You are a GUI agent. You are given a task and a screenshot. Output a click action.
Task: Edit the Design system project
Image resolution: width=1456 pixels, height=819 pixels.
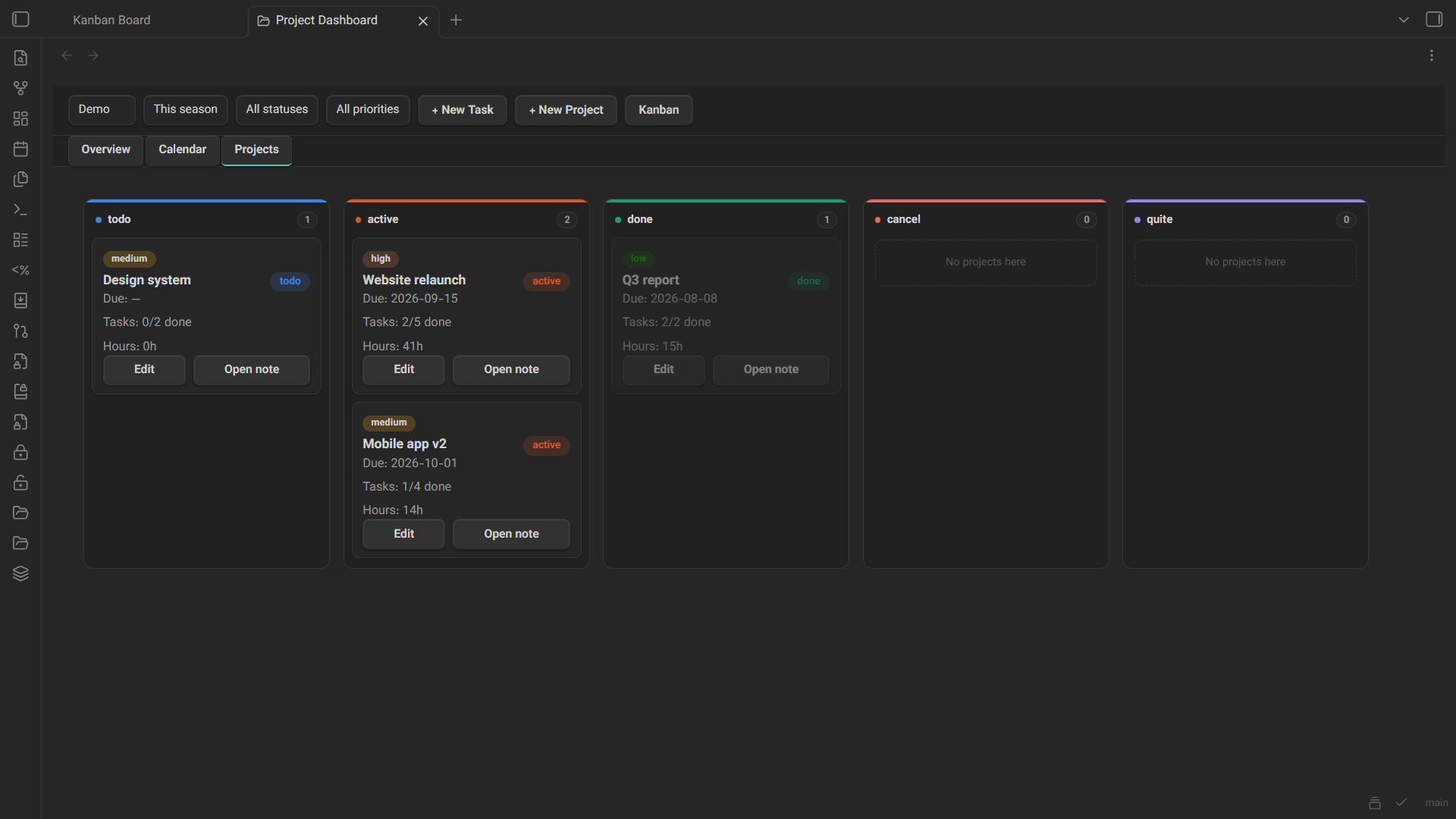click(144, 369)
